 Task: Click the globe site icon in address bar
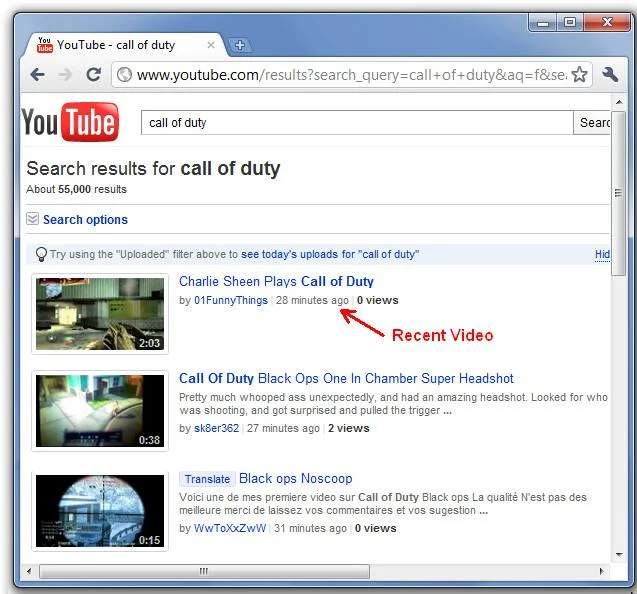(x=124, y=75)
